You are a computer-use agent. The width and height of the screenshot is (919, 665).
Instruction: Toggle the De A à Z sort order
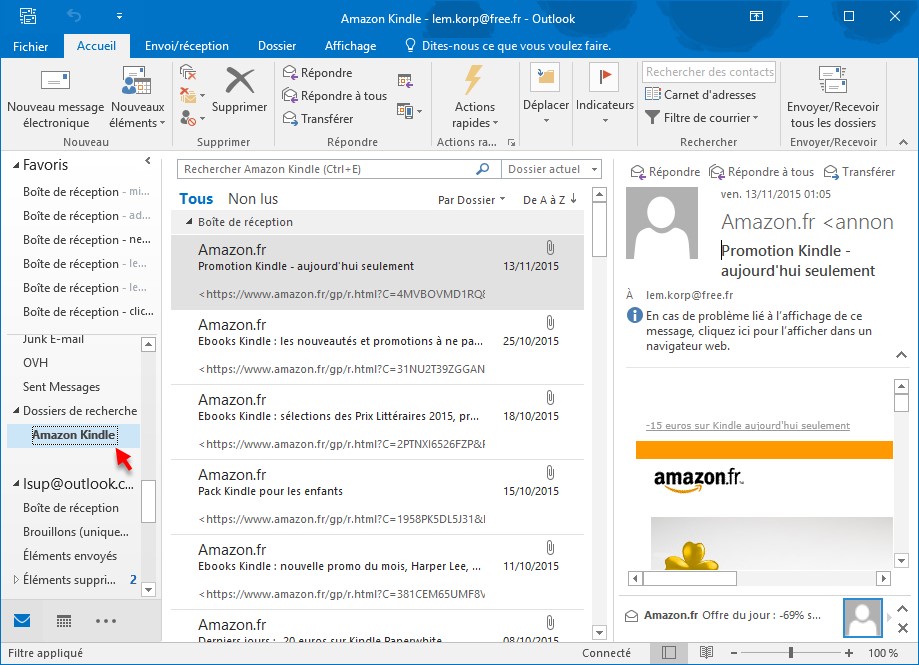[550, 200]
